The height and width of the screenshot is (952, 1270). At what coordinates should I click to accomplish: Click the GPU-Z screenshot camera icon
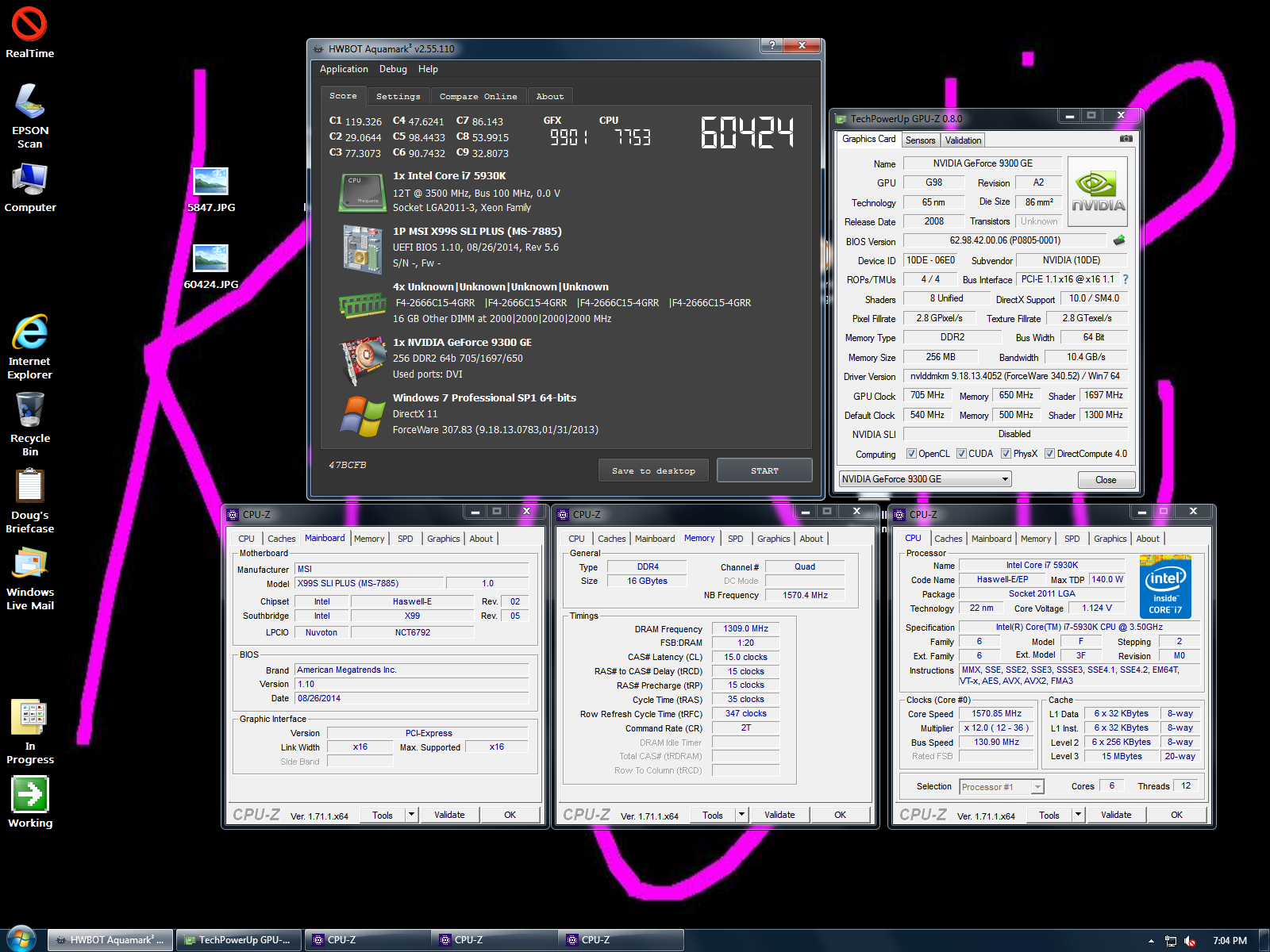[1126, 139]
